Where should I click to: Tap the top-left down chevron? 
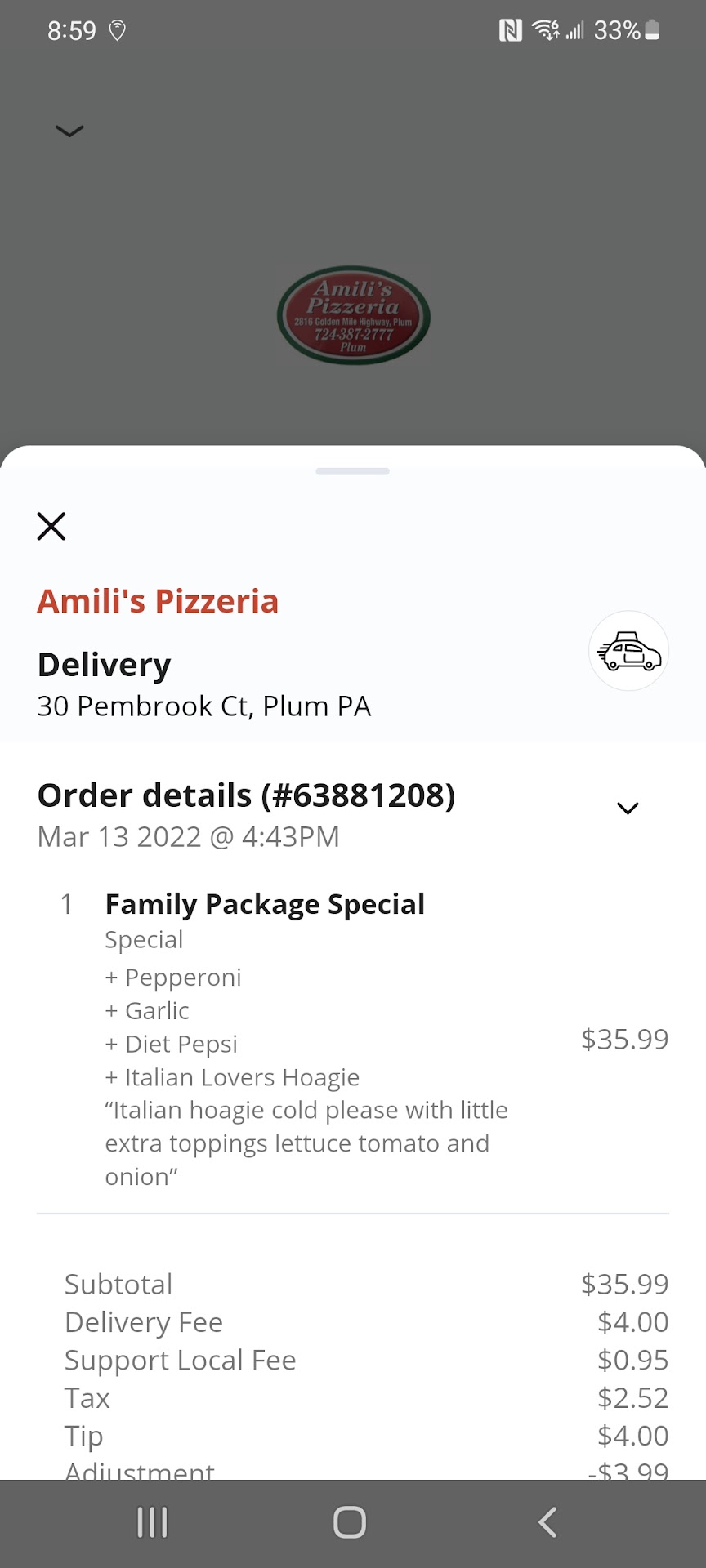tap(69, 131)
